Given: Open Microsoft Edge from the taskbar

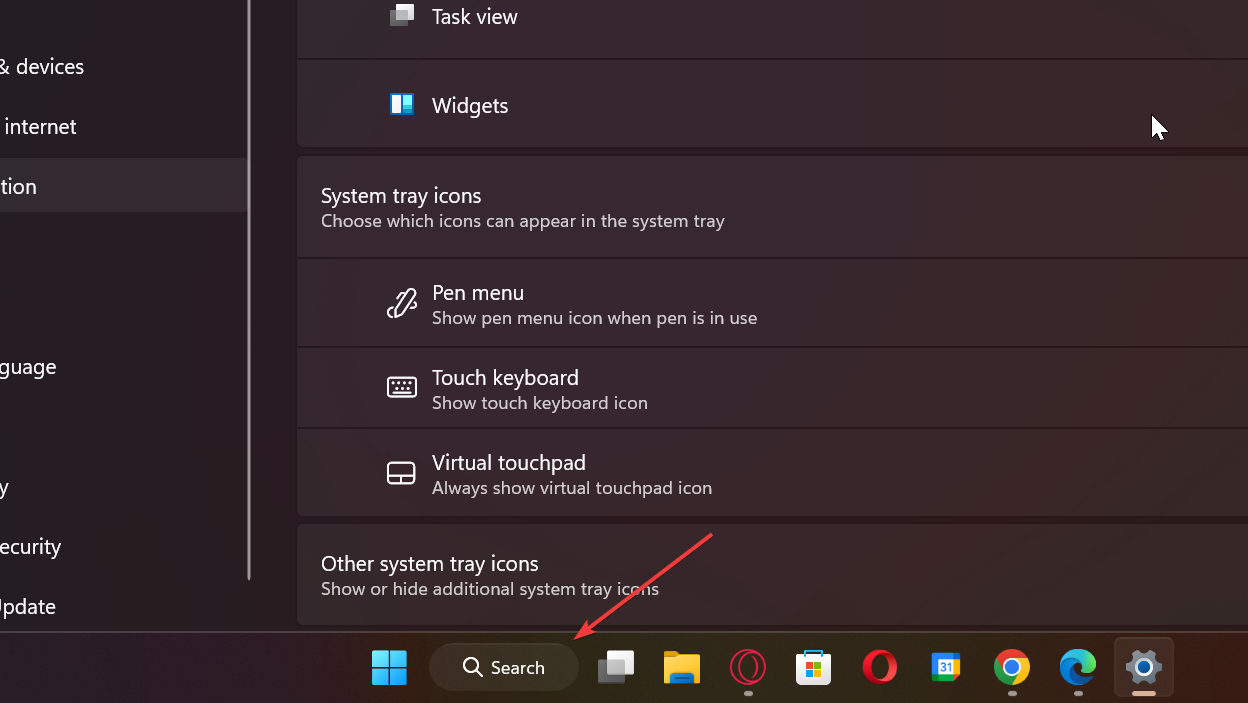Looking at the screenshot, I should click(1078, 667).
